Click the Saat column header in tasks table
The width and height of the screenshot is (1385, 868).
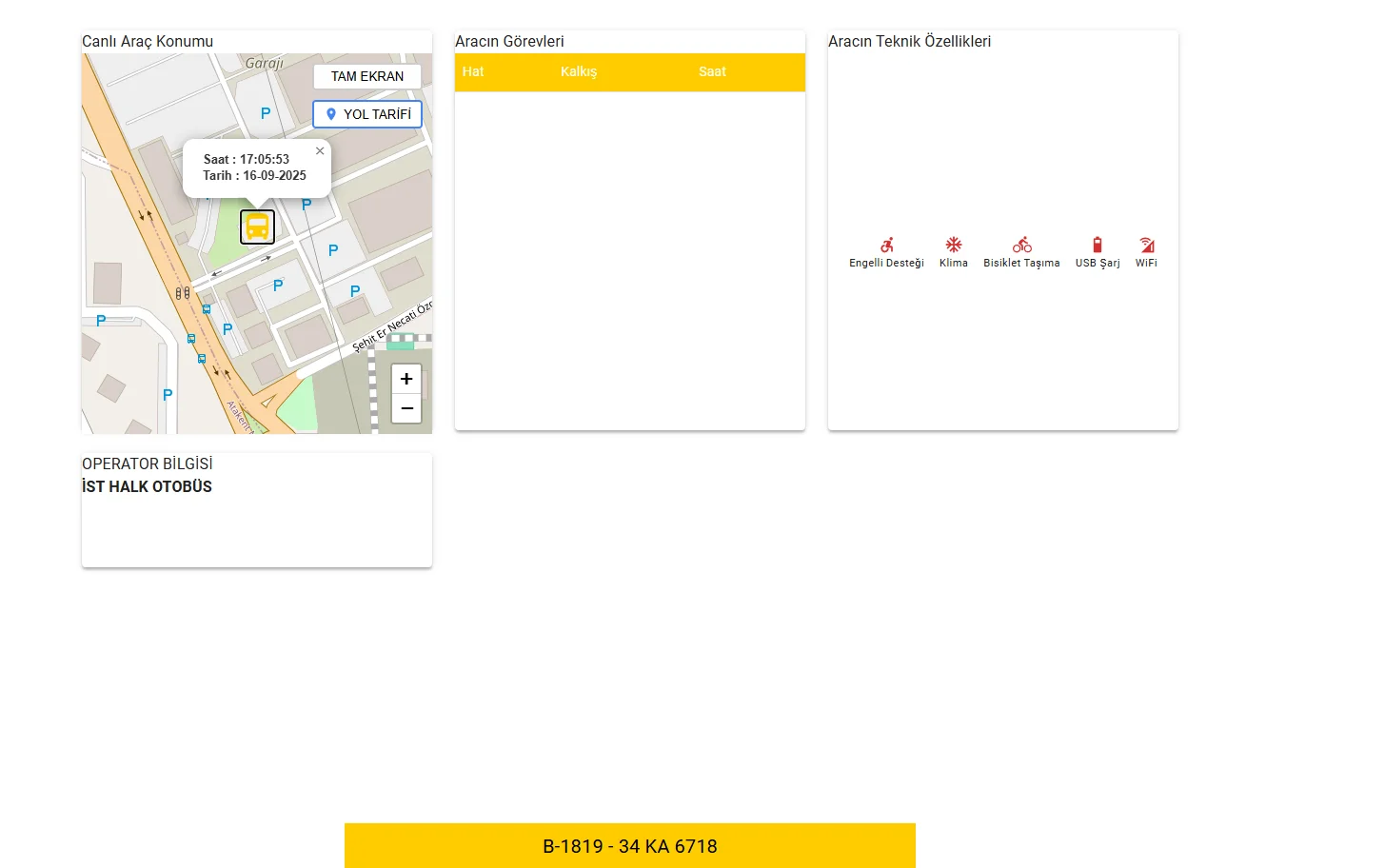pos(712,71)
